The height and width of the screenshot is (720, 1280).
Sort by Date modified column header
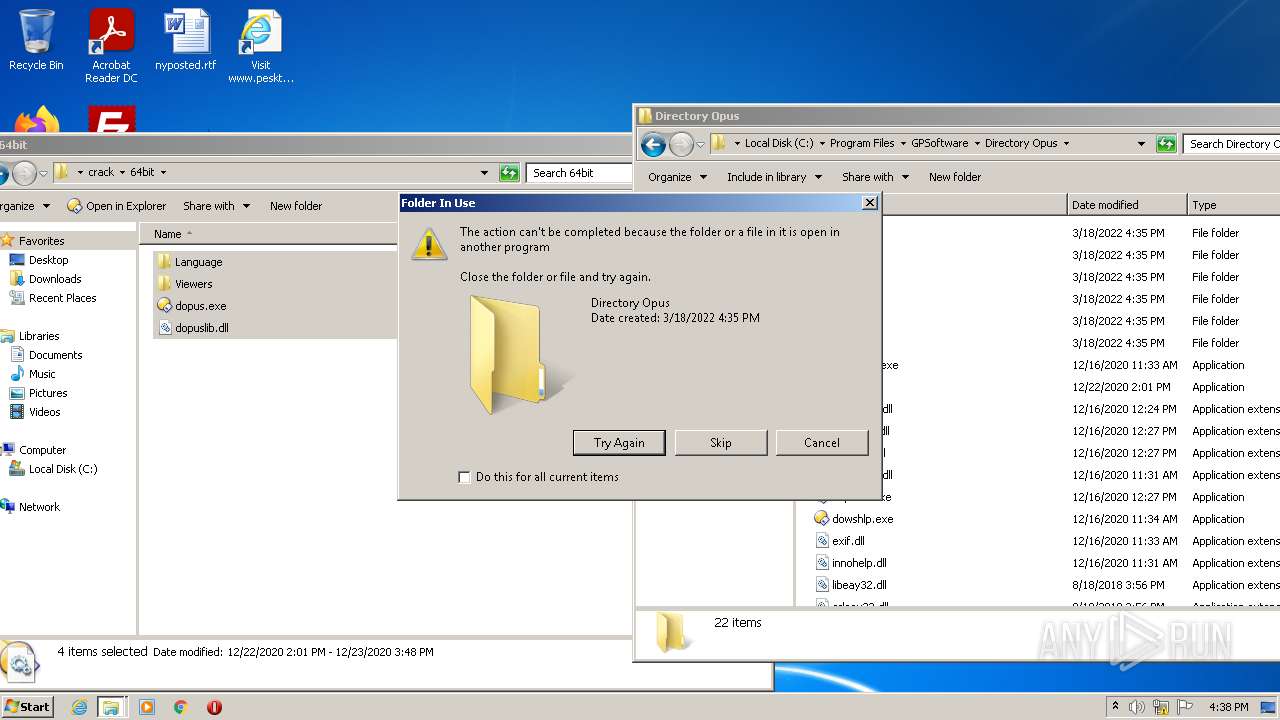[x=1127, y=205]
